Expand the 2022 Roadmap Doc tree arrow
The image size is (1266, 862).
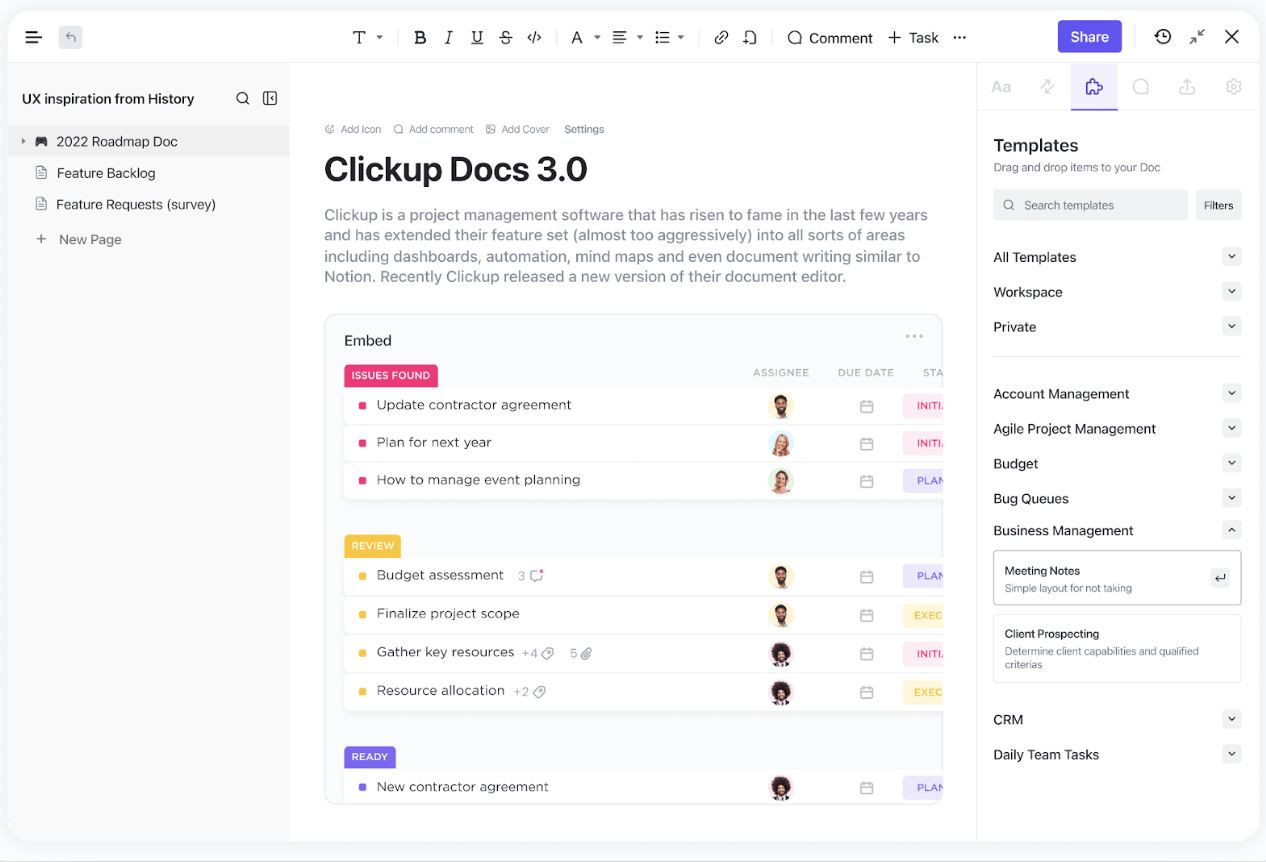click(23, 141)
